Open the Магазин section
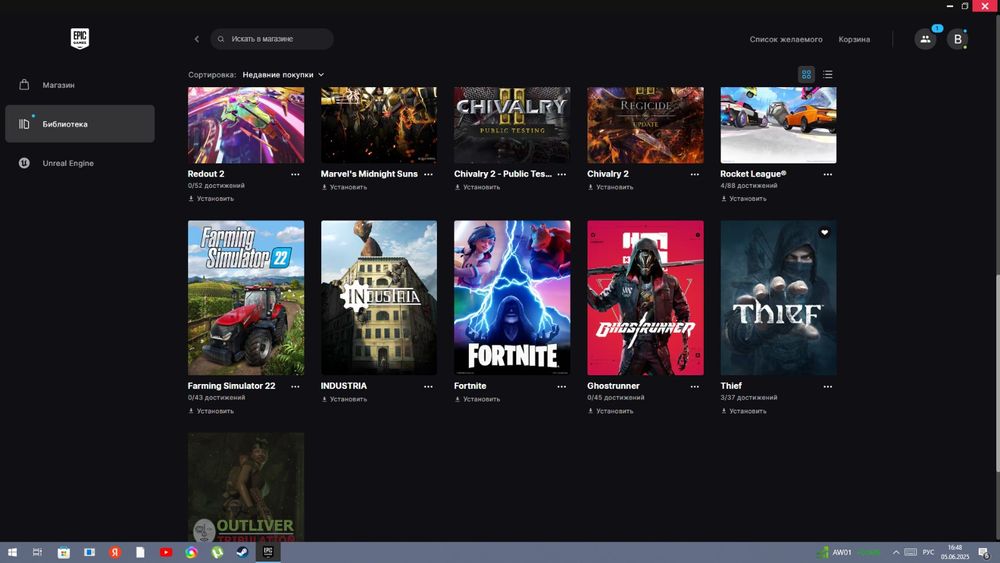 tap(80, 85)
